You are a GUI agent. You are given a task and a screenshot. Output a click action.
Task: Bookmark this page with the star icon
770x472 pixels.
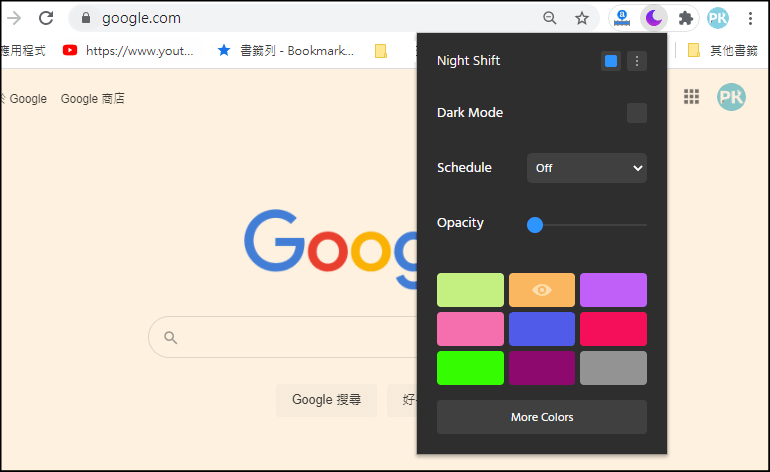582,18
